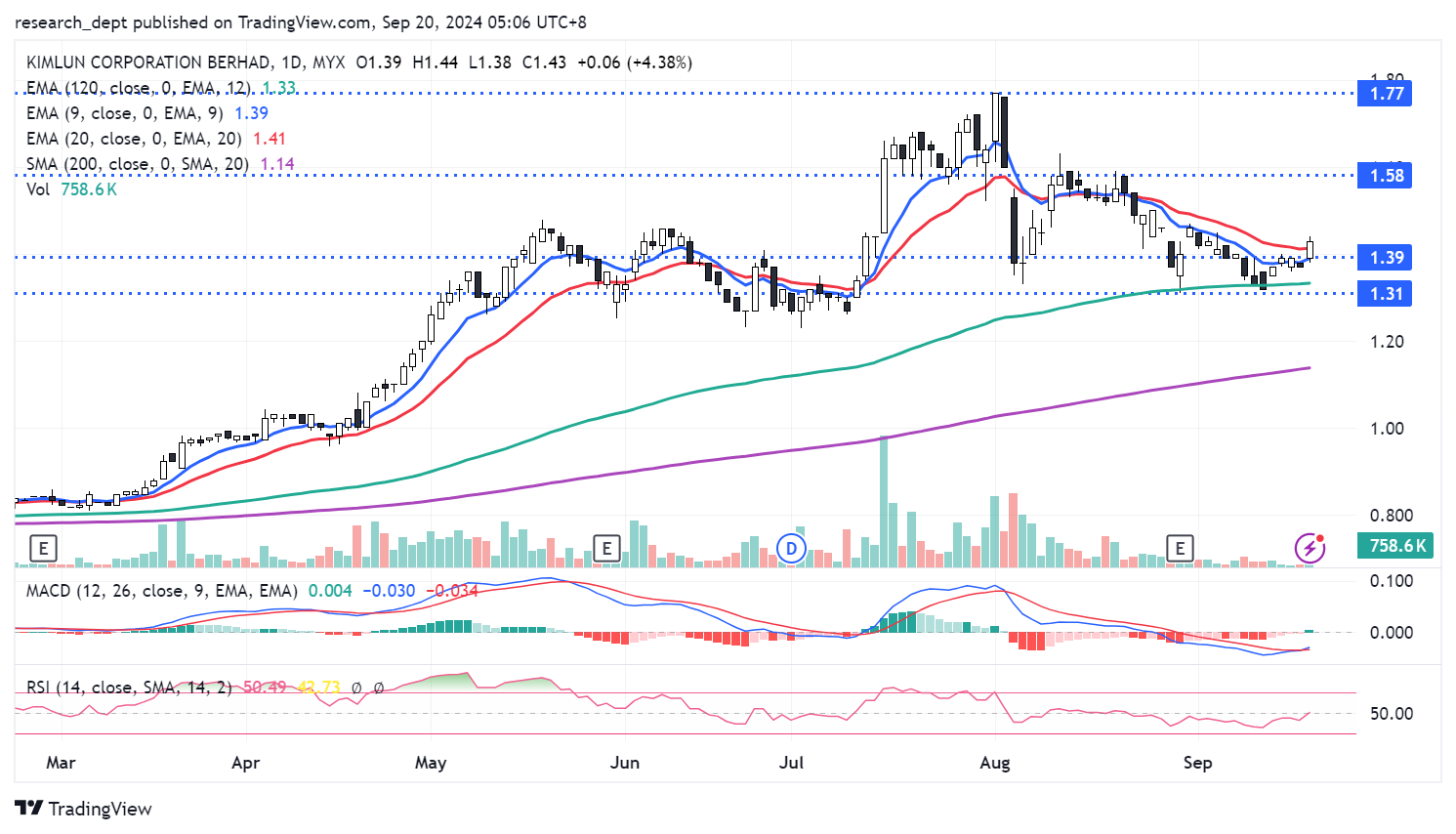Click the TradingView logo at bottom

(84, 809)
